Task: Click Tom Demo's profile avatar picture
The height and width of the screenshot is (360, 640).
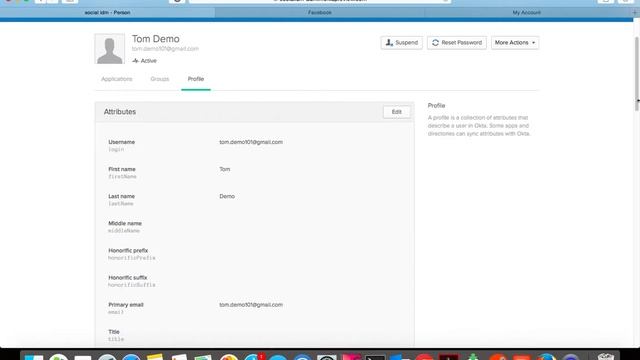Action: [110, 49]
